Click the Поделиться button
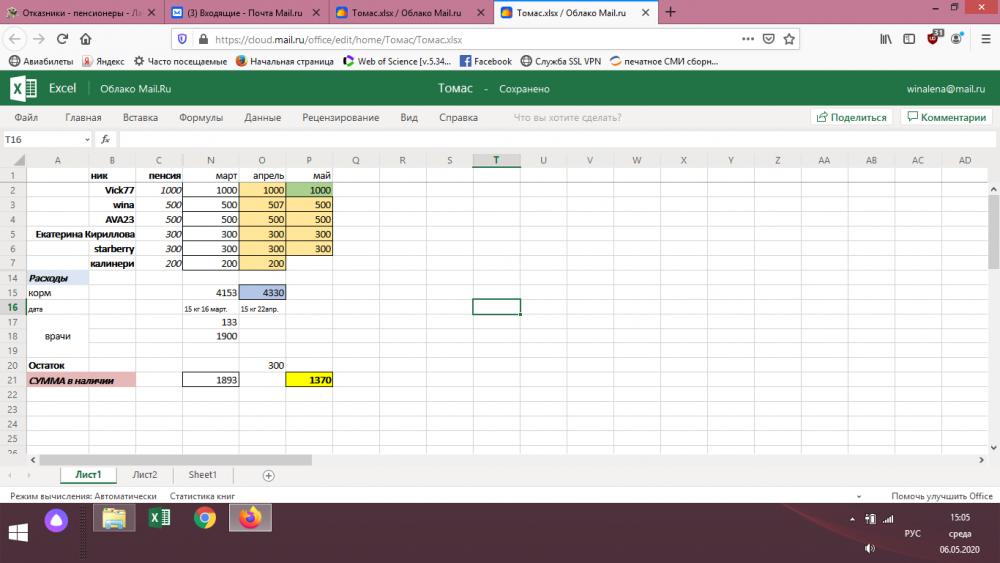1000x563 pixels. point(852,117)
